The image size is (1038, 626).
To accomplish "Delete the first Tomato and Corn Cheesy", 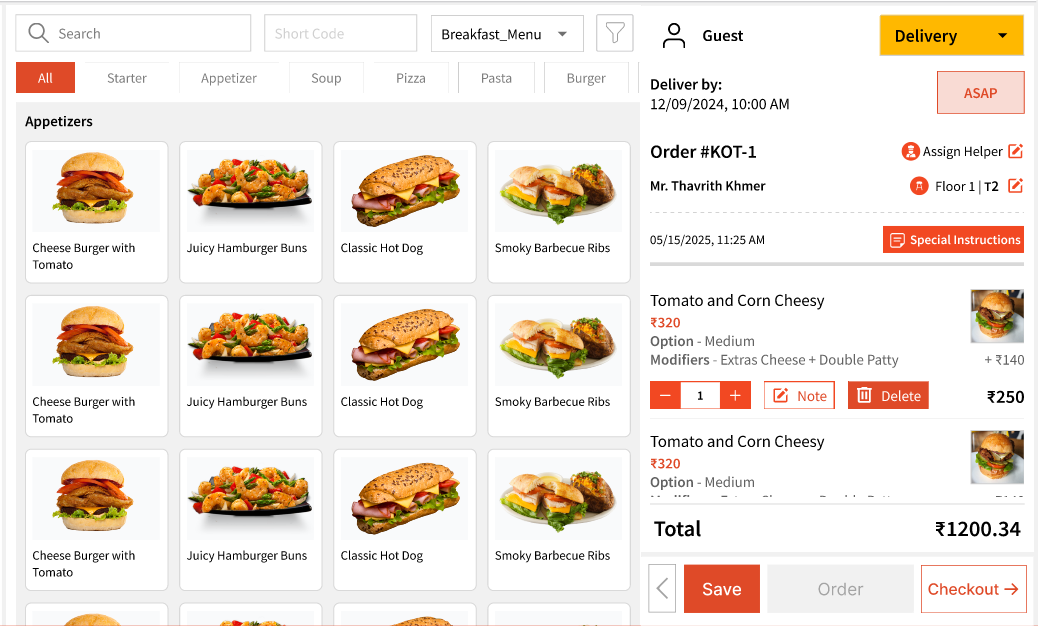I will click(888, 396).
